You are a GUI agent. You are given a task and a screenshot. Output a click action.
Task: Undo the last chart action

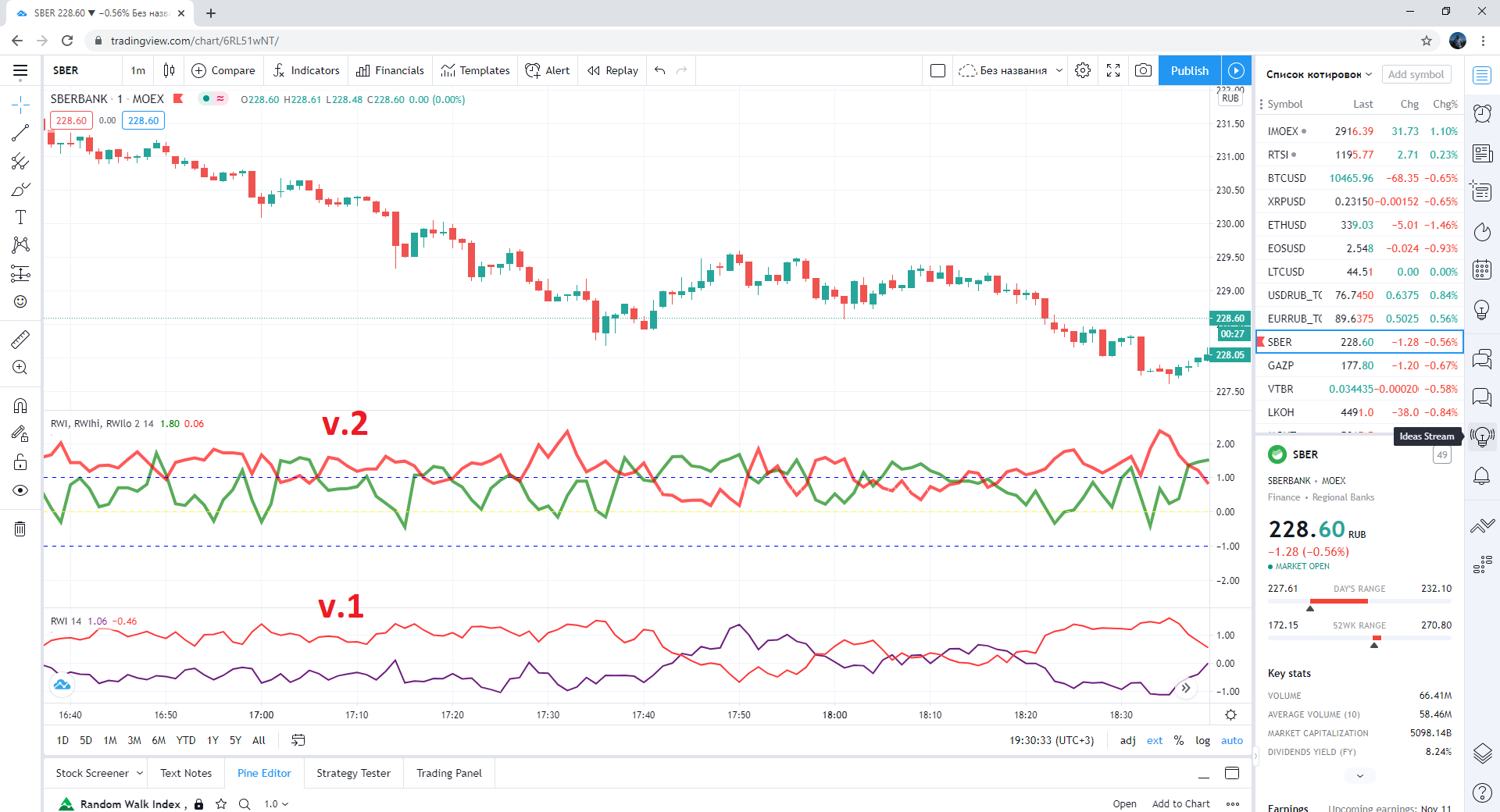click(660, 70)
